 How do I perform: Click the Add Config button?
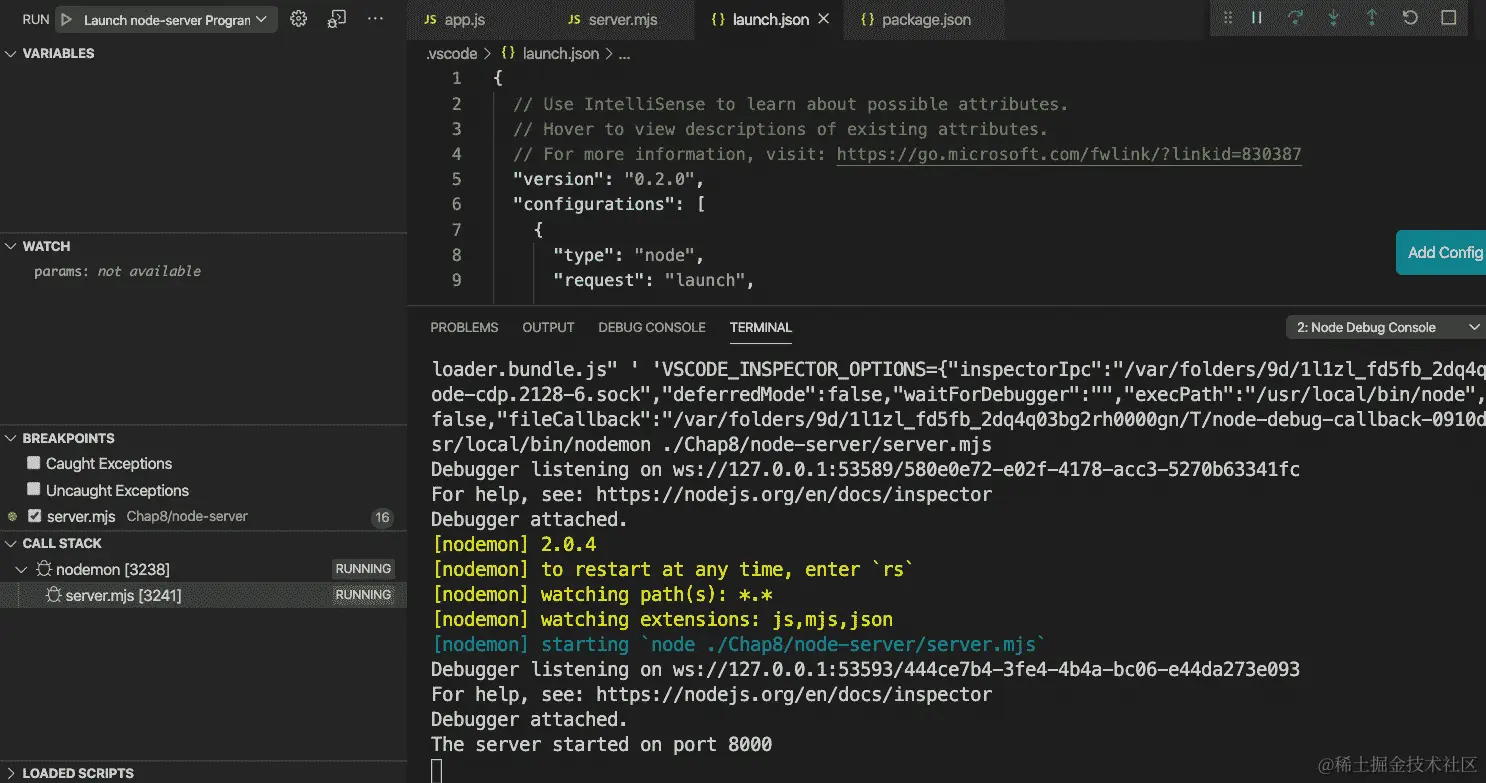(1442, 252)
